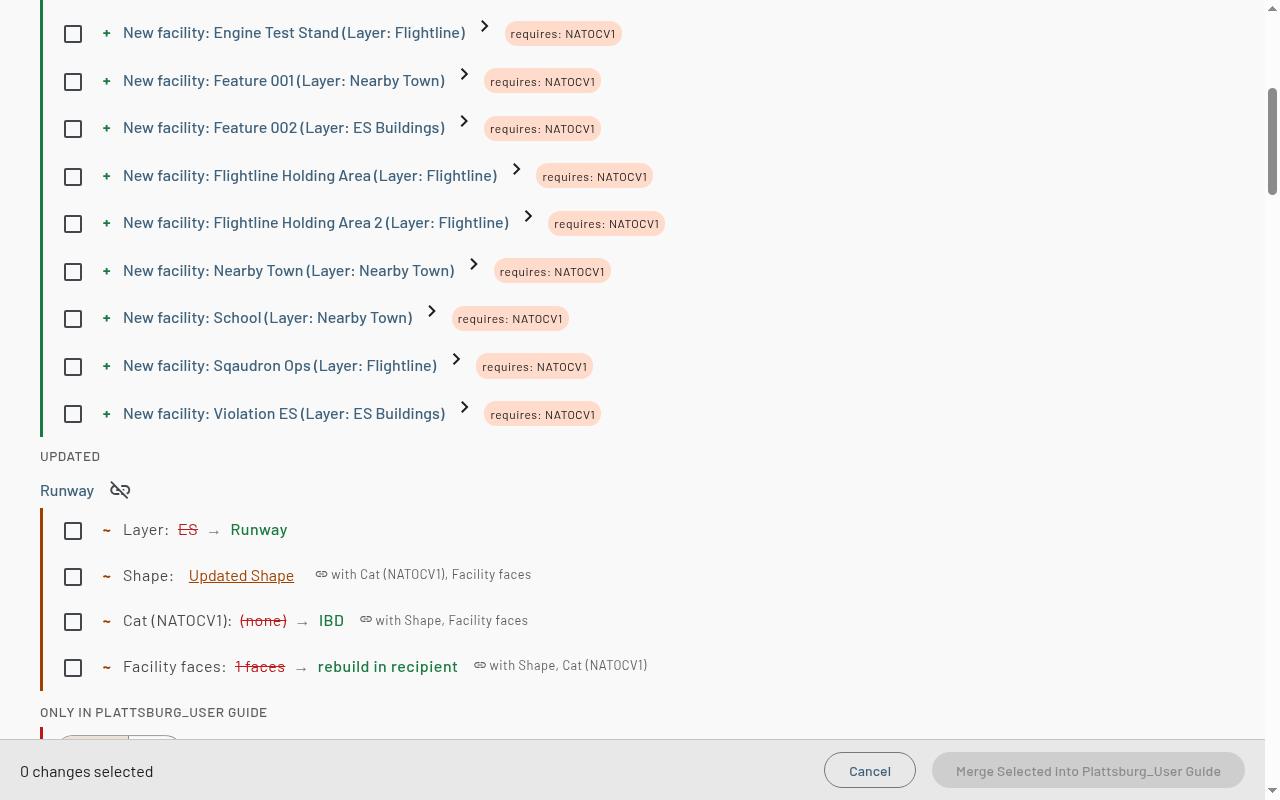Click the plus icon for Nearby Town facility

107,271
